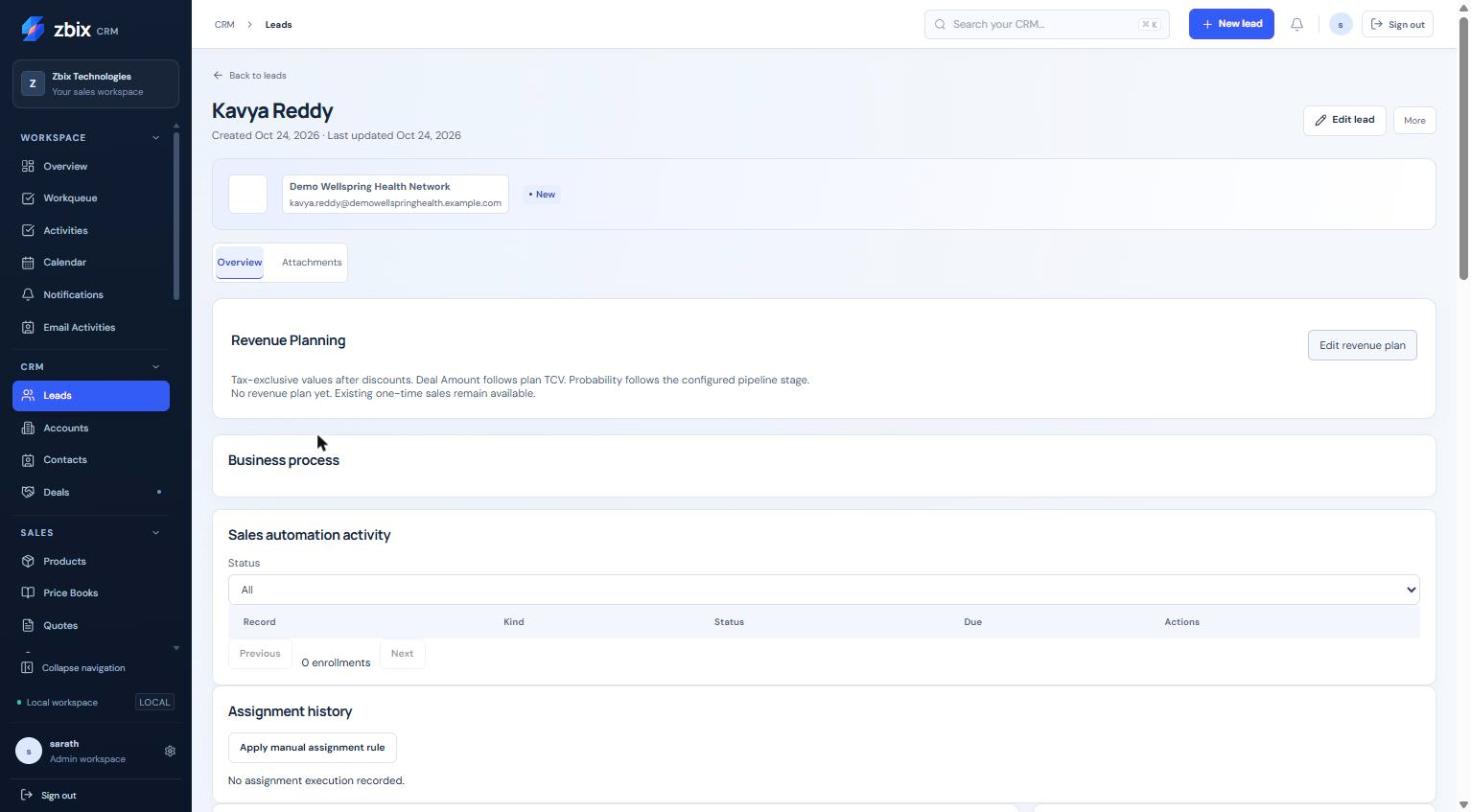Click CRM breadcrumb

[225, 24]
